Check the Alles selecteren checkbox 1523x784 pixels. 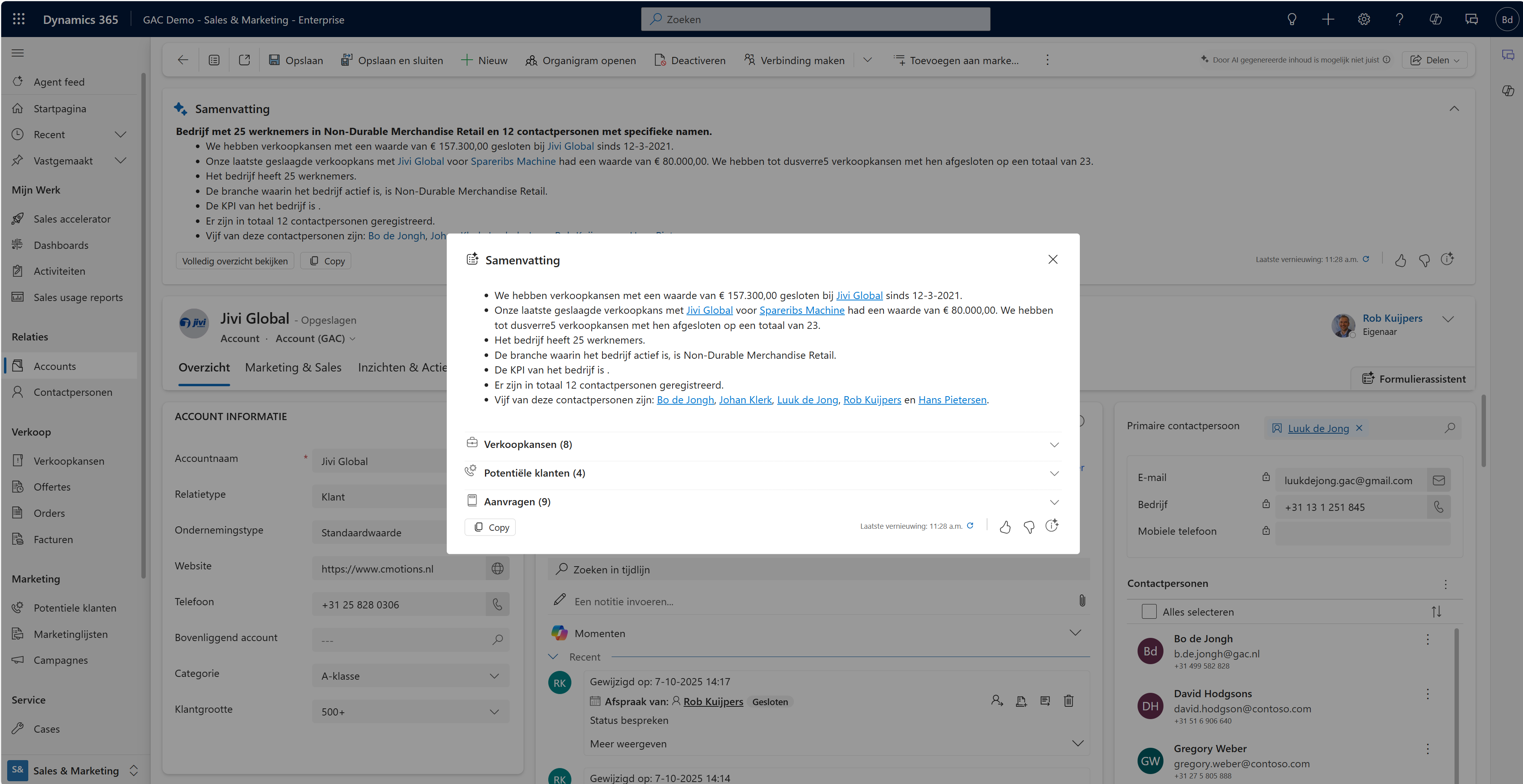pos(1149,611)
